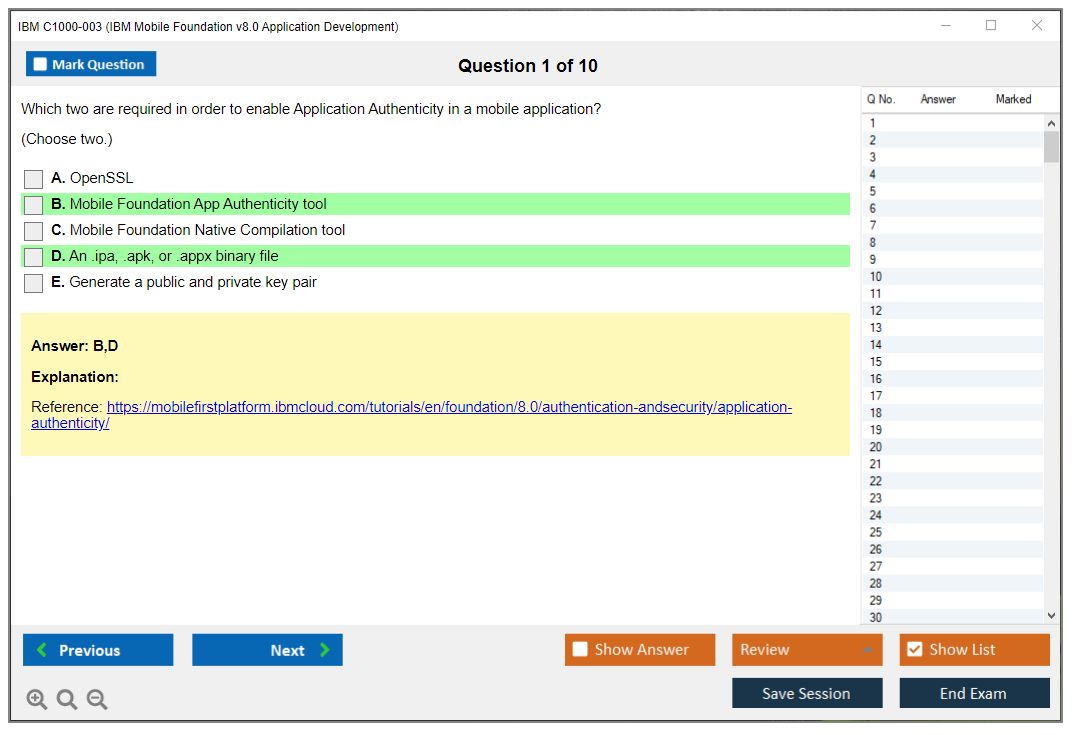Minimize the exam window
1075x735 pixels.
tap(946, 26)
